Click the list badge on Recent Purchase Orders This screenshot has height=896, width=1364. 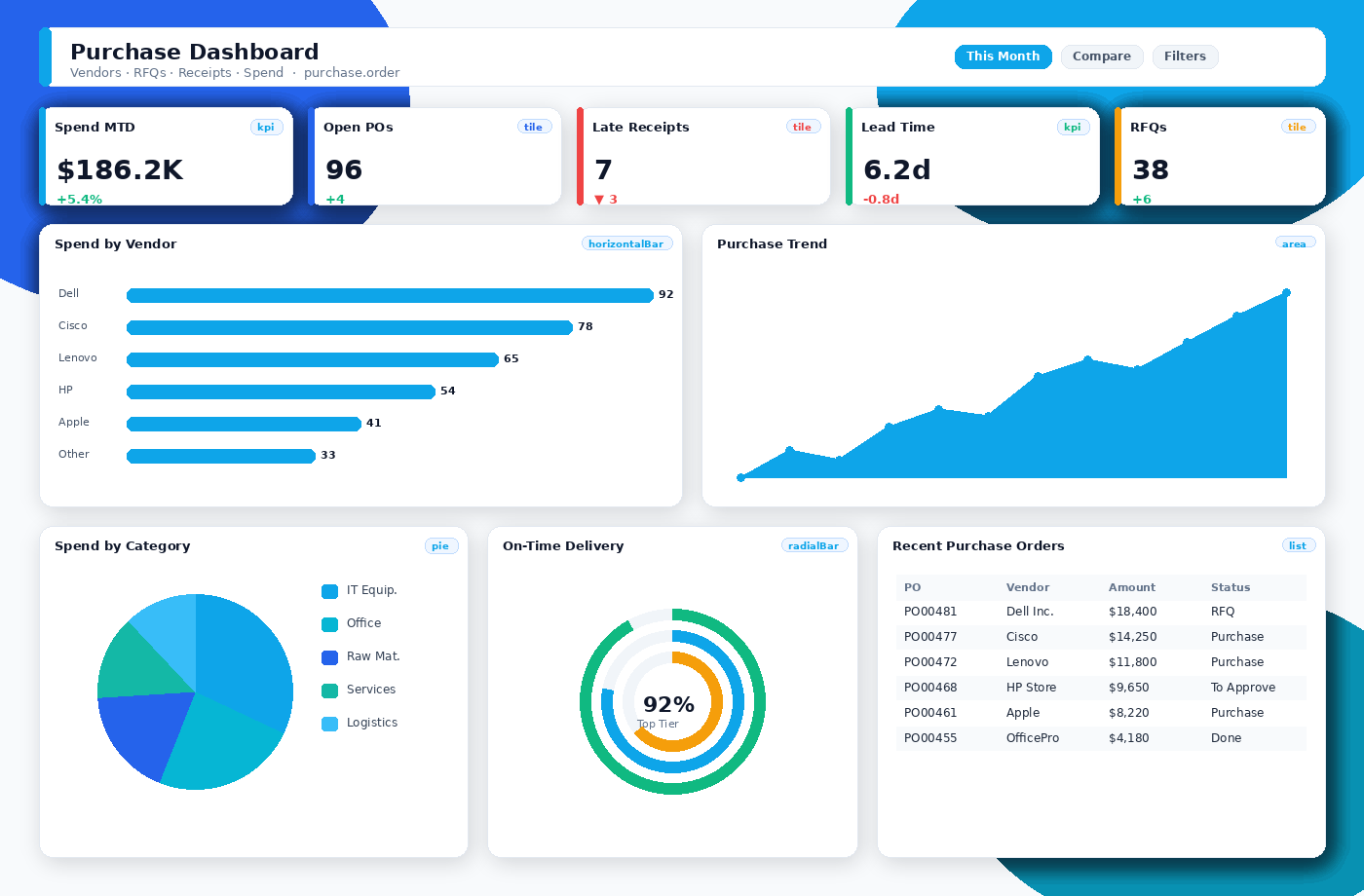pyautogui.click(x=1298, y=545)
